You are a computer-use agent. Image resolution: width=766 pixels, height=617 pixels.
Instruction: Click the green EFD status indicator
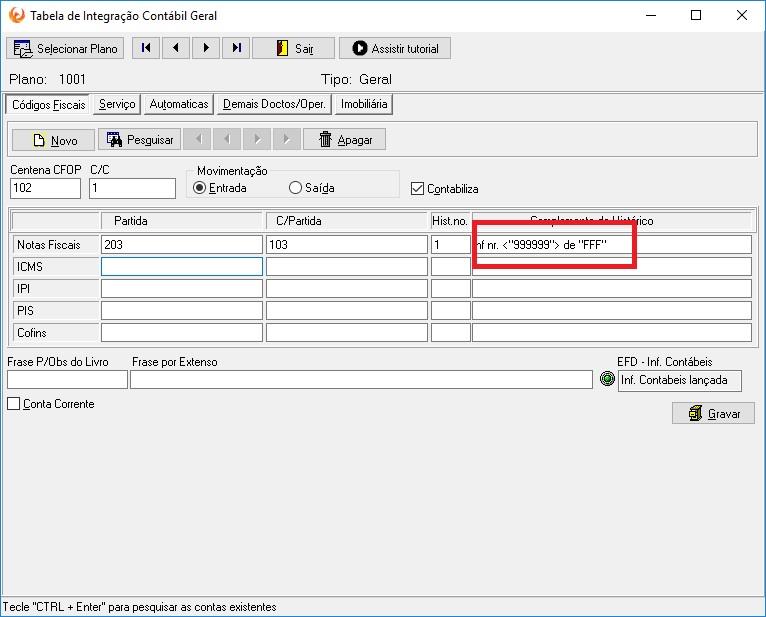[x=606, y=380]
